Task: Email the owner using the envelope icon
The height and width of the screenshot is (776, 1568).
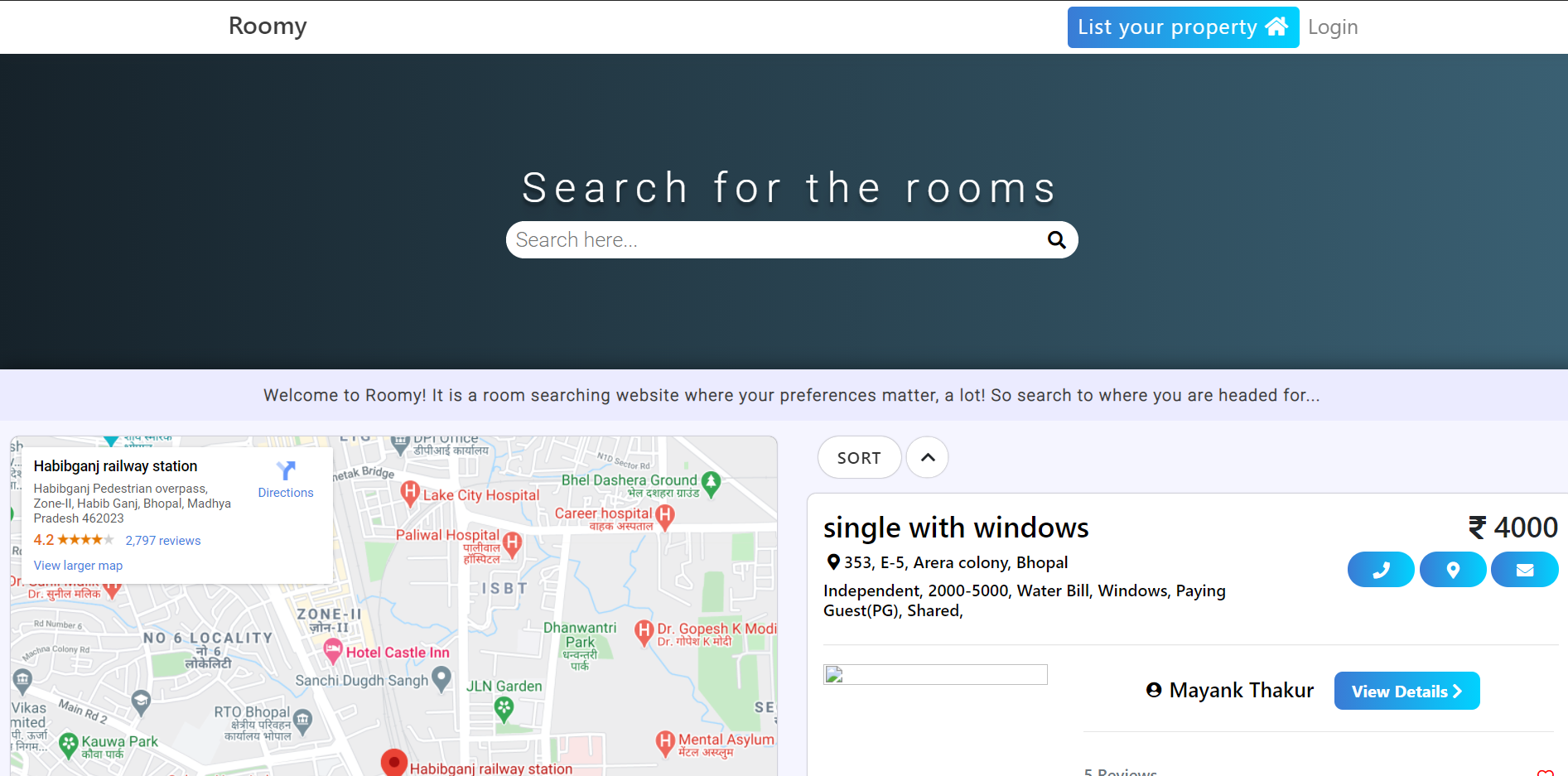Action: (x=1524, y=569)
